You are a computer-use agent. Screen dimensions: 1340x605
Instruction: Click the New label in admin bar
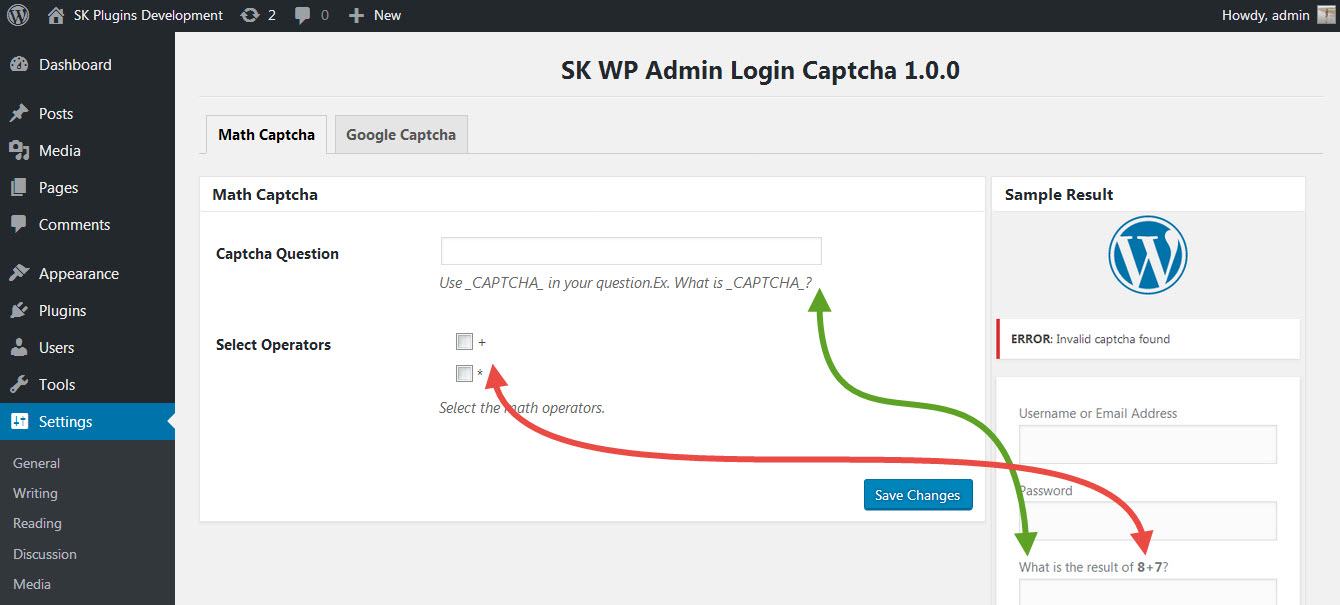[x=387, y=15]
